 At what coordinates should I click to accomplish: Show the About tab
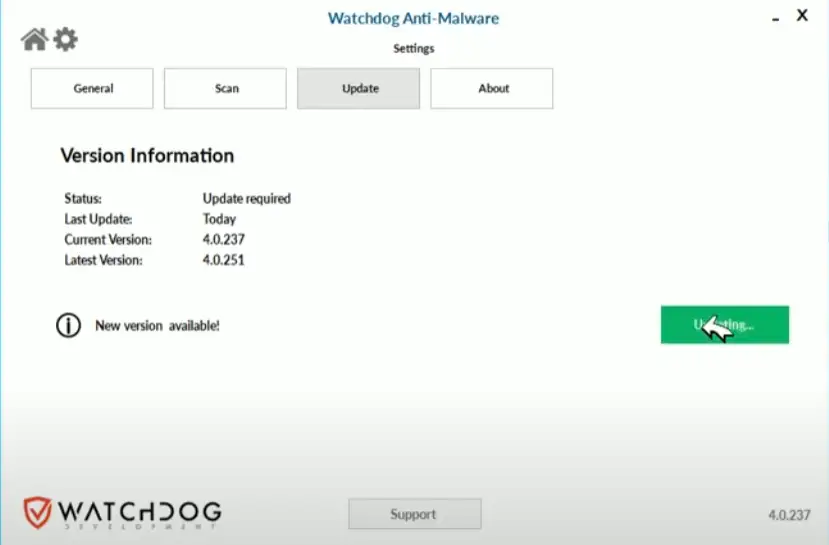pos(492,88)
